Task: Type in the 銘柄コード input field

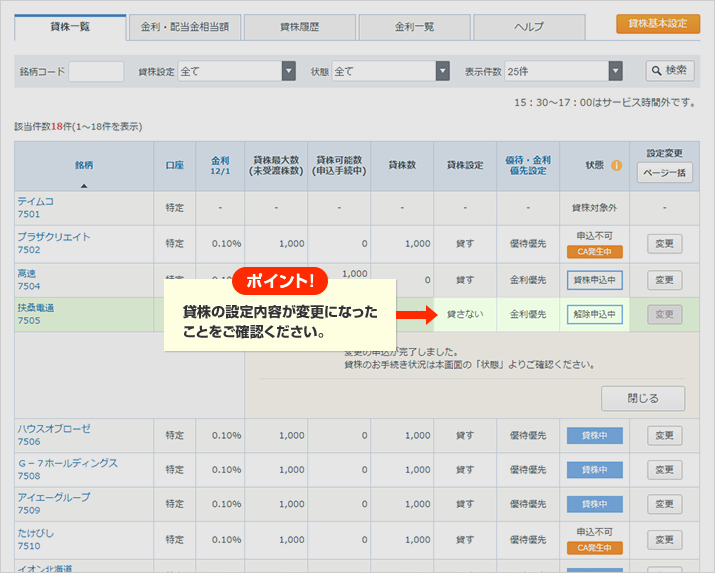Action: 96,71
